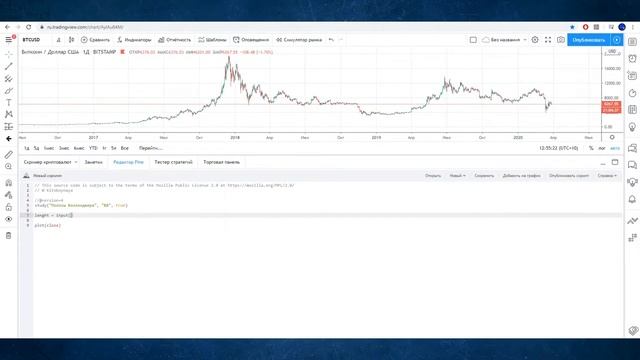Image resolution: width=640 pixels, height=360 pixels.
Task: Open the watchlist panel icon
Action: 632,42
